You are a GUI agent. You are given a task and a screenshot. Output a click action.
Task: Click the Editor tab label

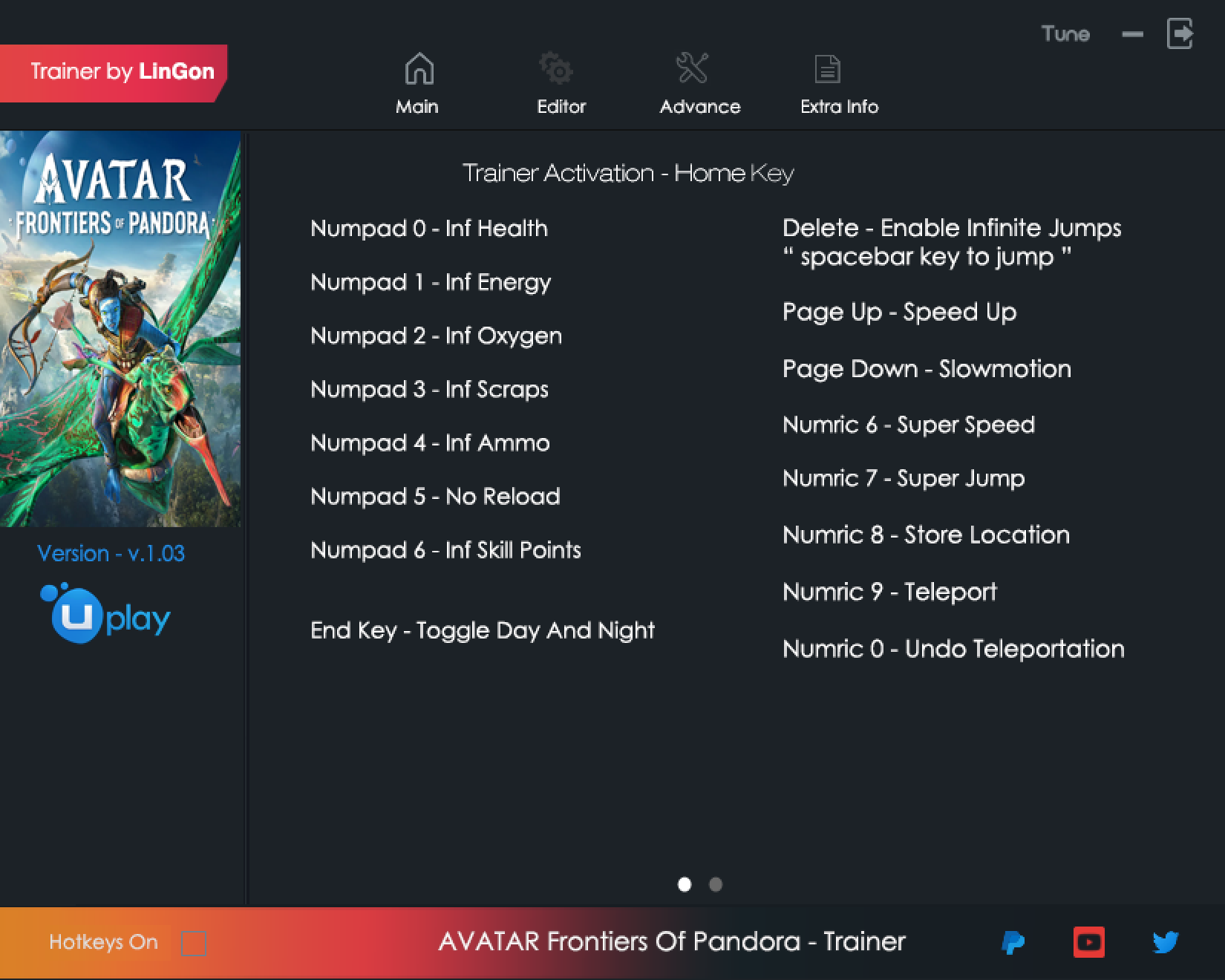[561, 107]
